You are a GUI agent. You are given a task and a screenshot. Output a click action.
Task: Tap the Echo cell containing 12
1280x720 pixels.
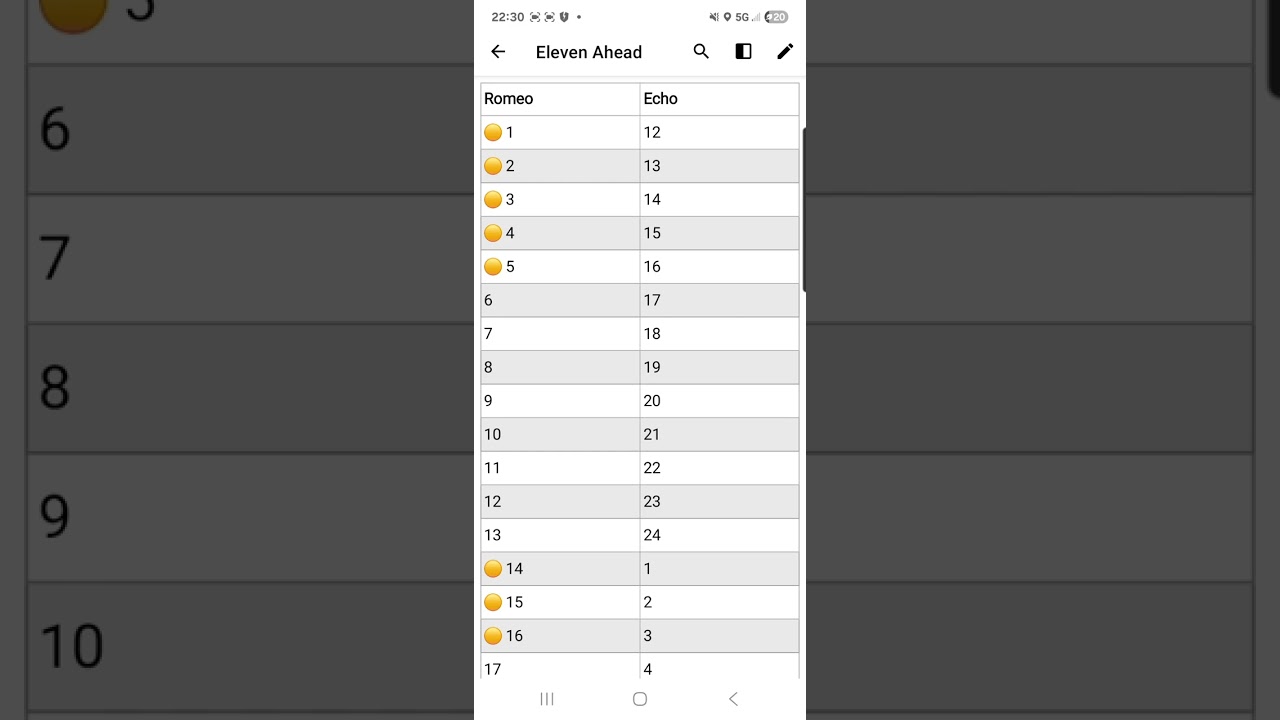click(719, 132)
